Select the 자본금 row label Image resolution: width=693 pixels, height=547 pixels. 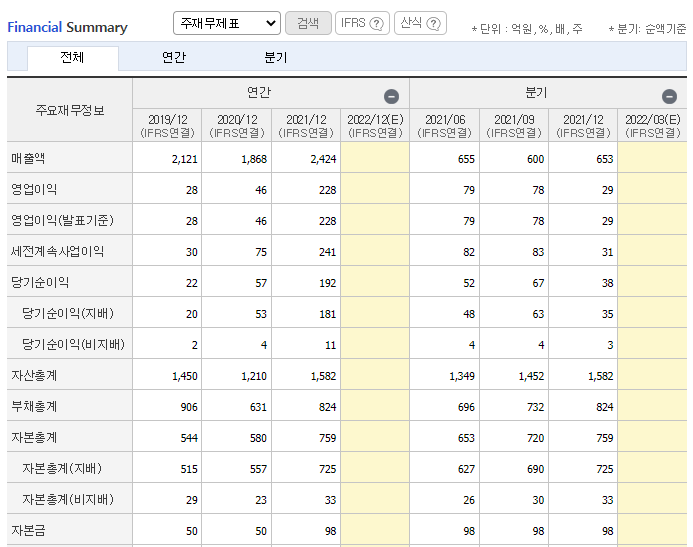(28, 530)
